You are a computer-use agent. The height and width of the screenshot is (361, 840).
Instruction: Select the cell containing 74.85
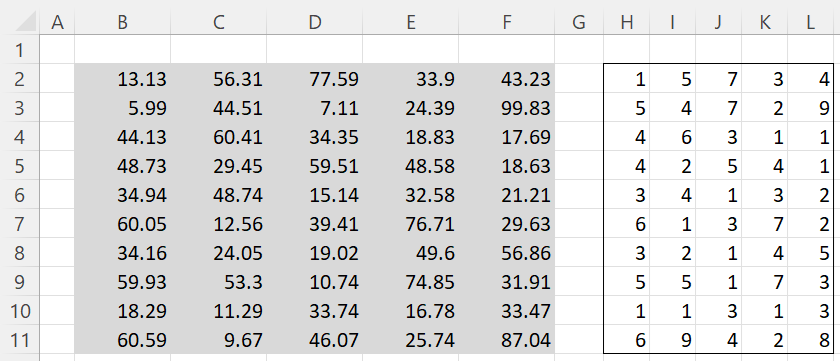coord(410,281)
